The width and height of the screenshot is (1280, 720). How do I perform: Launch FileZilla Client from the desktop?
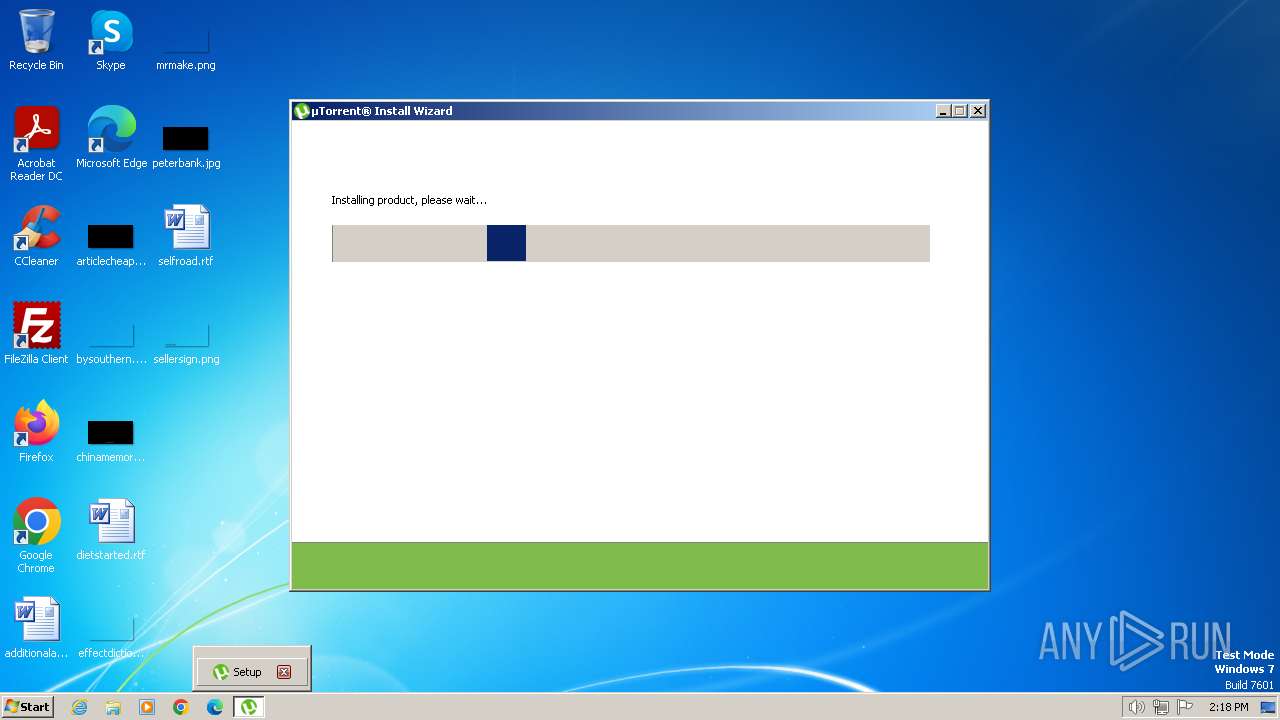click(36, 334)
